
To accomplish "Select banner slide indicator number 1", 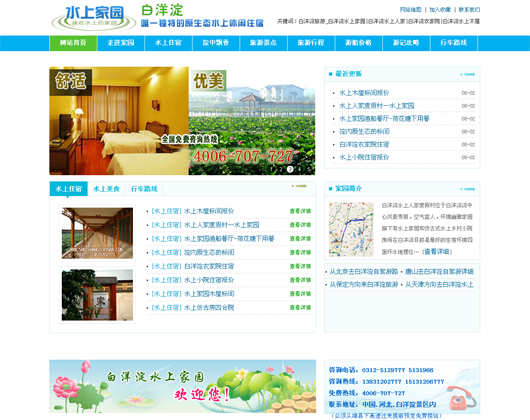I will click(x=271, y=169).
